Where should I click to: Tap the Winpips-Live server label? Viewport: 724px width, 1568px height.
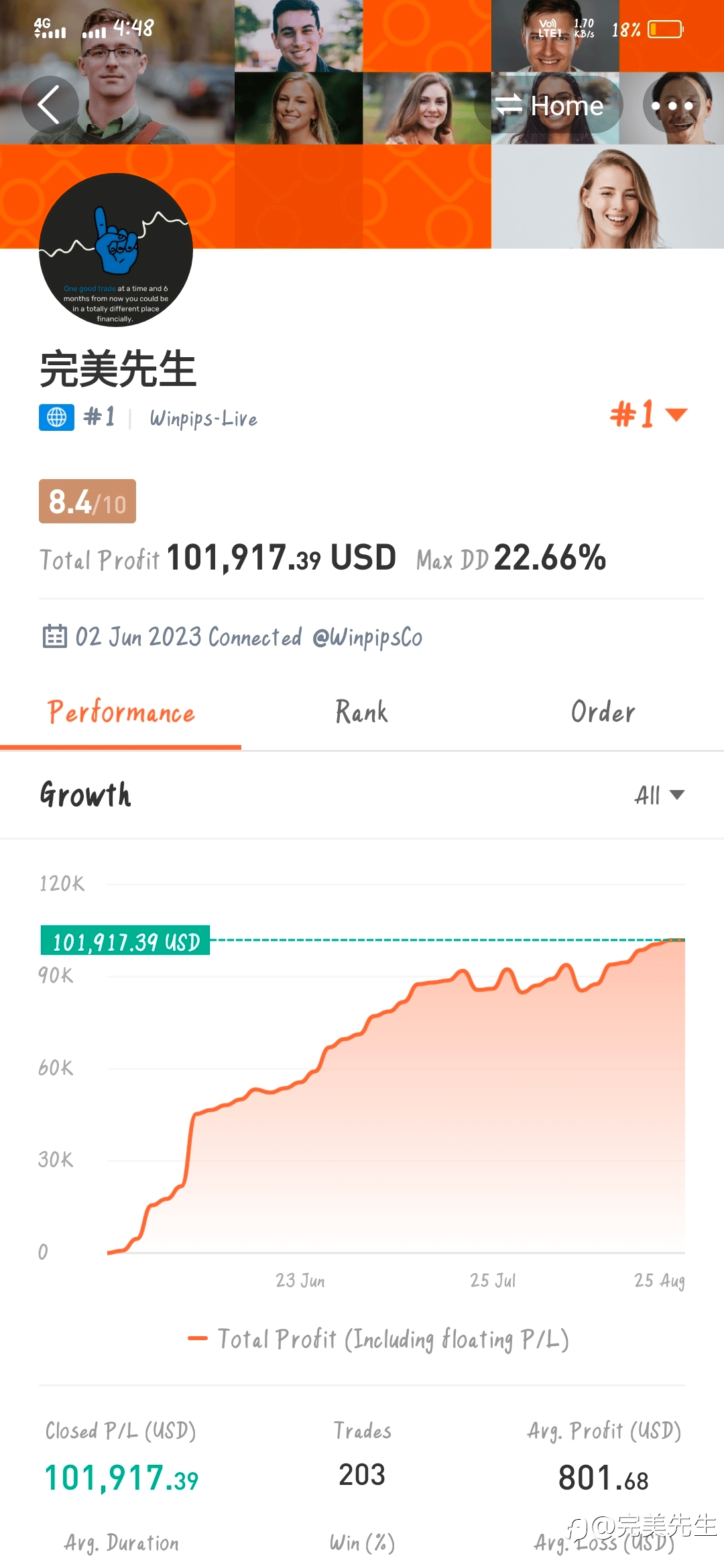pos(204,419)
